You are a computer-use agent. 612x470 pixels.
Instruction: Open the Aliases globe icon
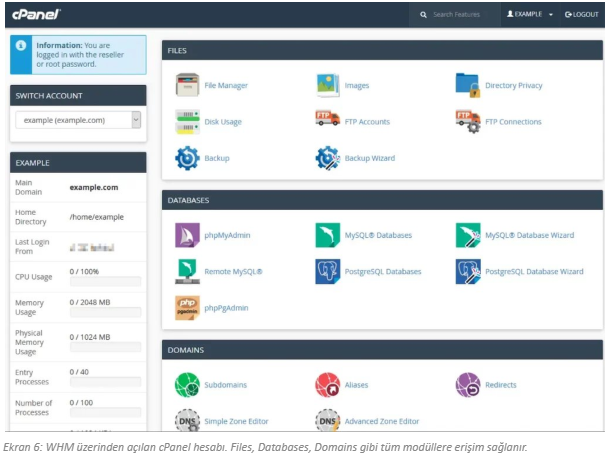pyautogui.click(x=327, y=385)
